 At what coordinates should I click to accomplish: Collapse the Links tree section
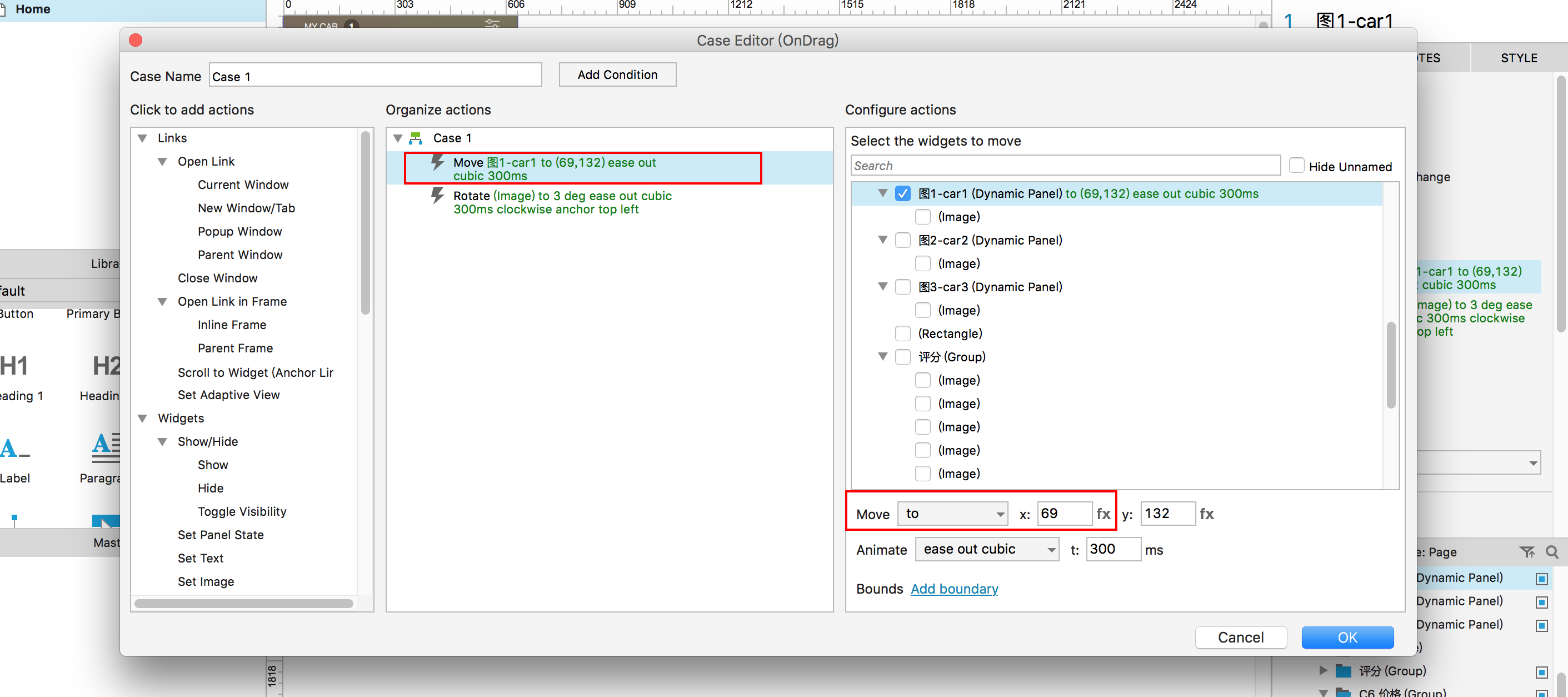143,138
